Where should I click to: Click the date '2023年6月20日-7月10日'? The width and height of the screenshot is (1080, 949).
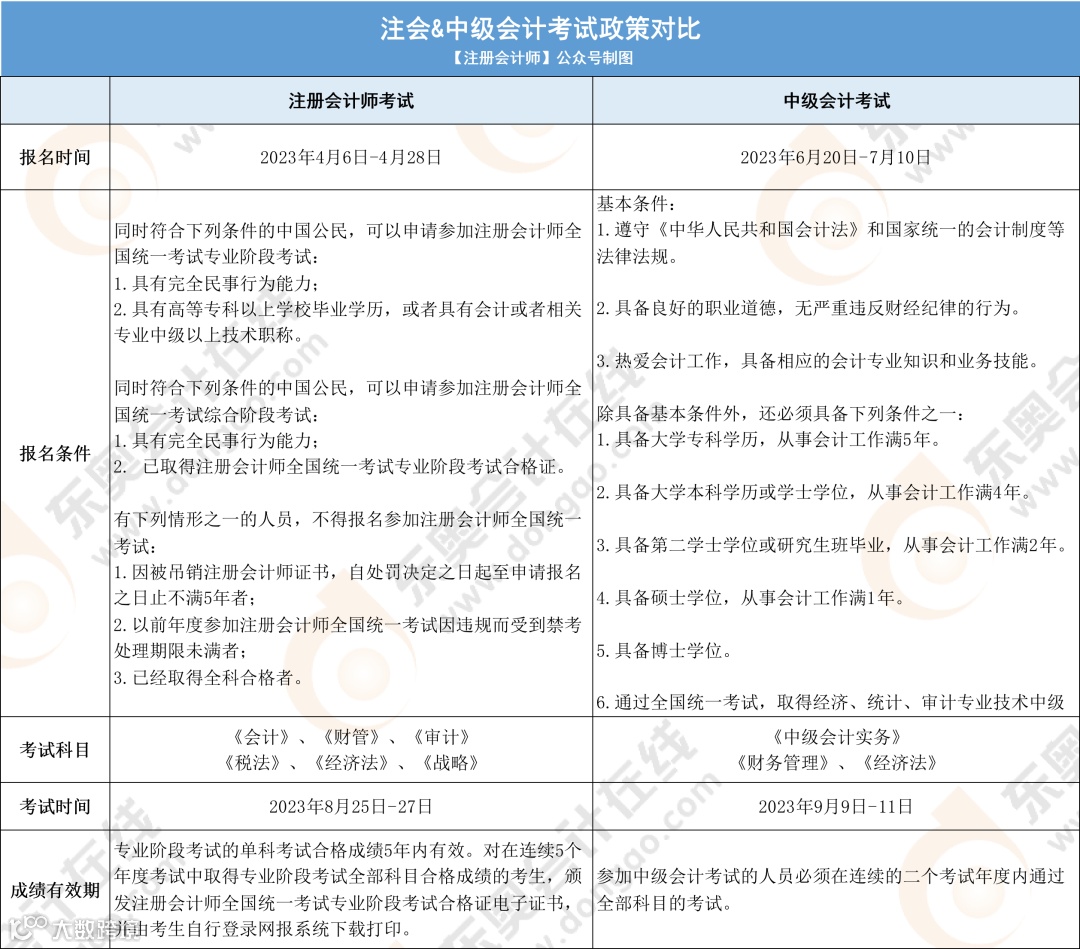pyautogui.click(x=835, y=158)
